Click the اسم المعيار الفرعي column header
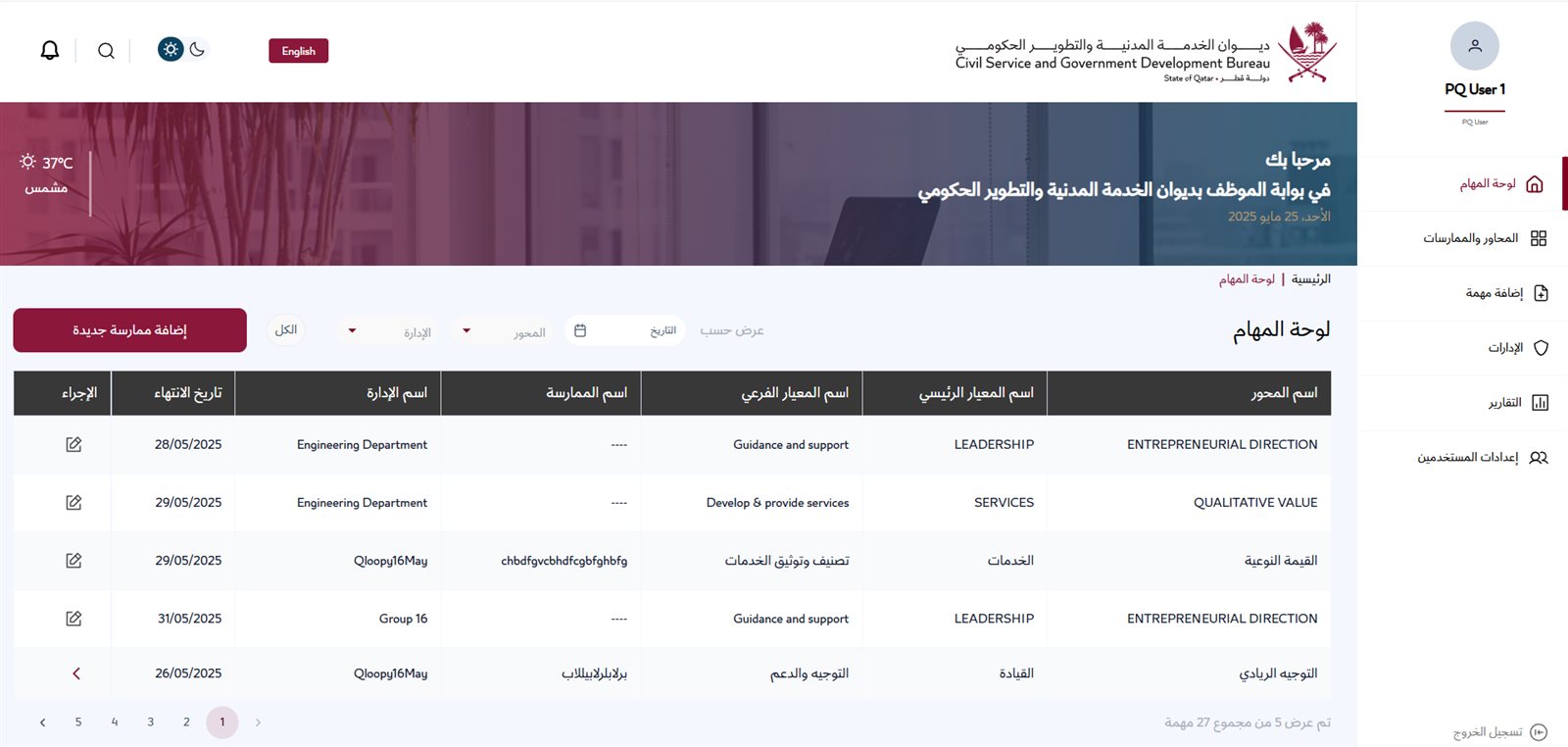This screenshot has width=1568, height=747. tap(752, 393)
